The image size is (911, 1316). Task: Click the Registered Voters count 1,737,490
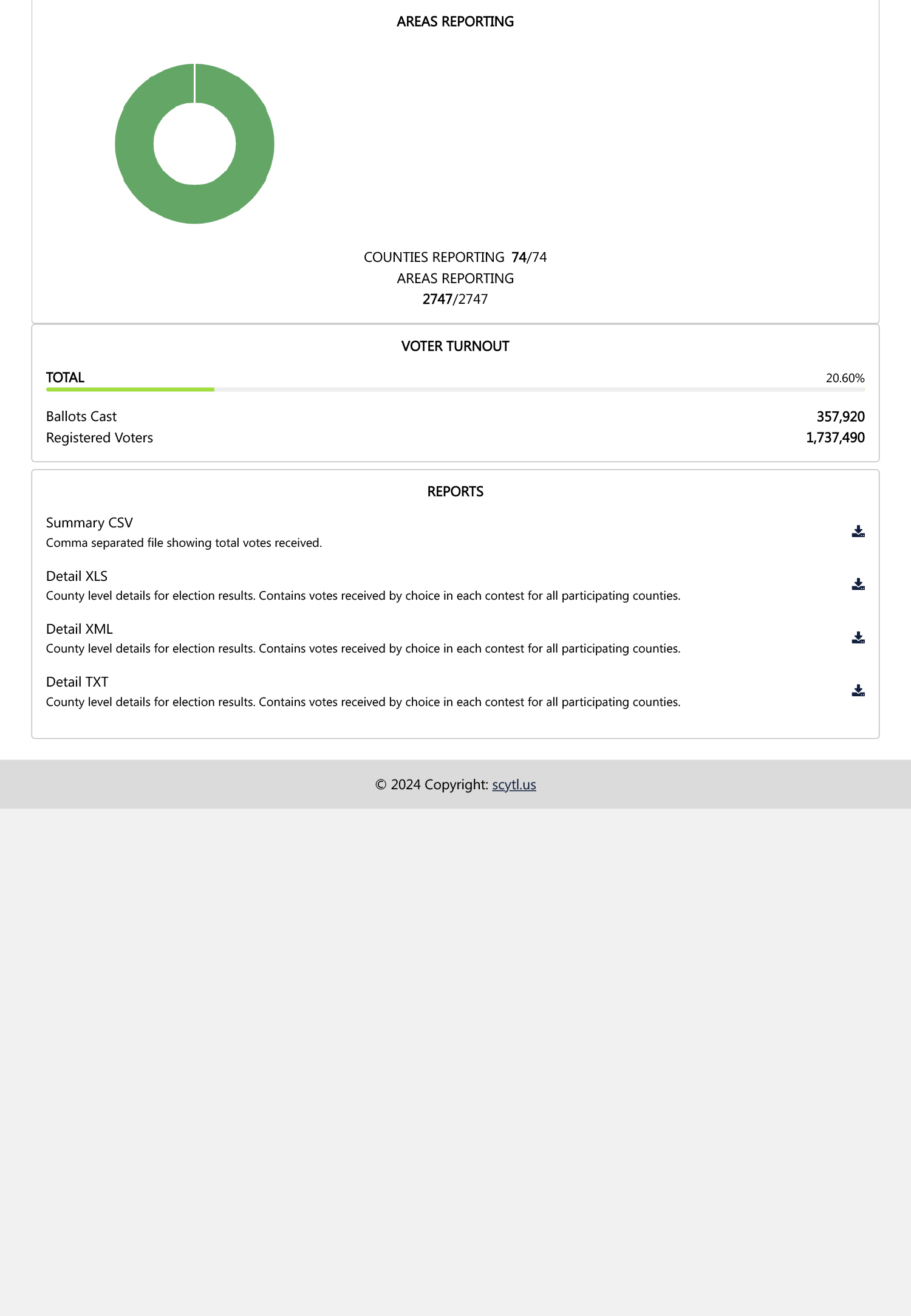[835, 437]
